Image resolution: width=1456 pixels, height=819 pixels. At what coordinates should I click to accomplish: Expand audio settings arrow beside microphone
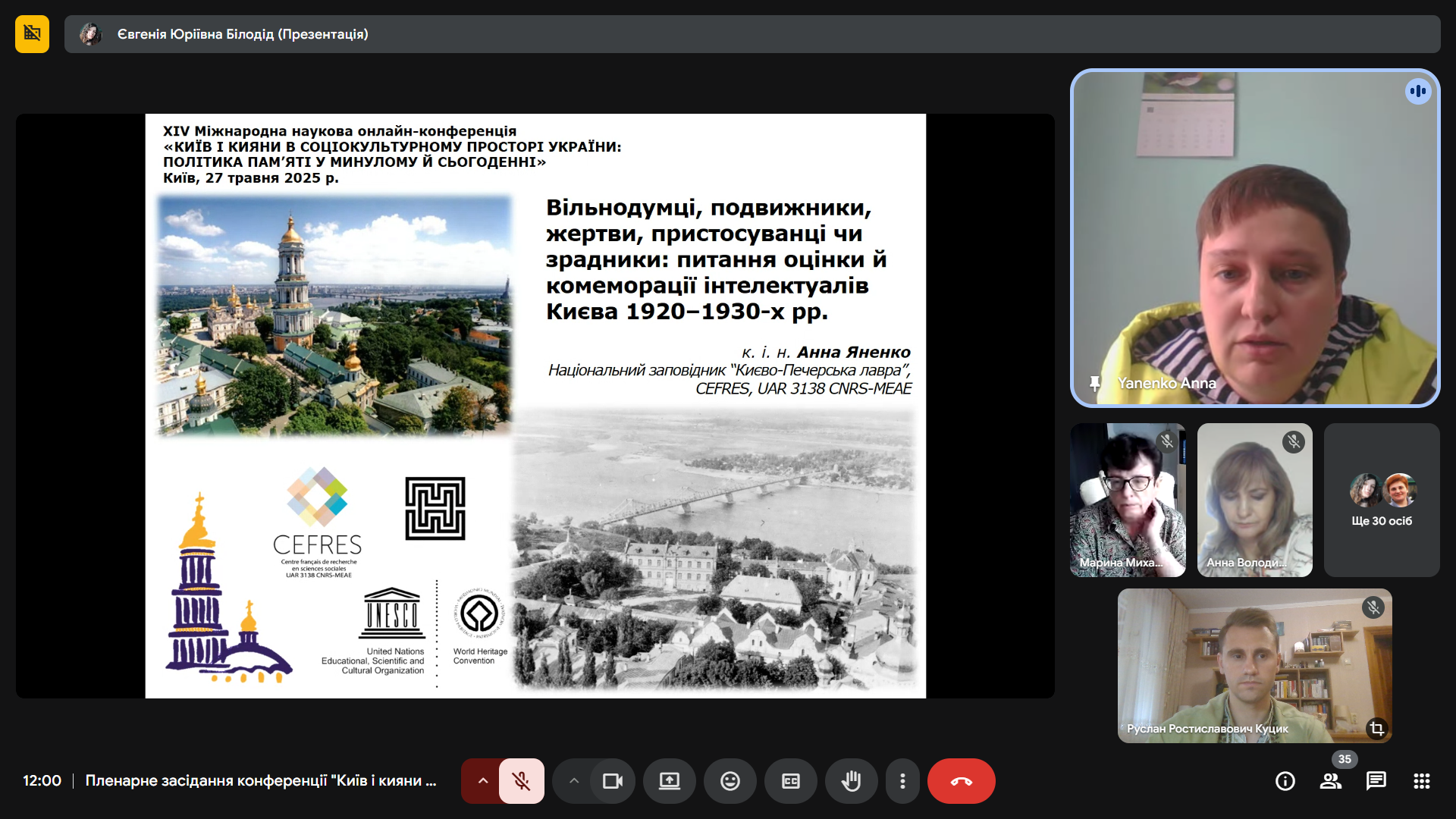pyautogui.click(x=482, y=781)
